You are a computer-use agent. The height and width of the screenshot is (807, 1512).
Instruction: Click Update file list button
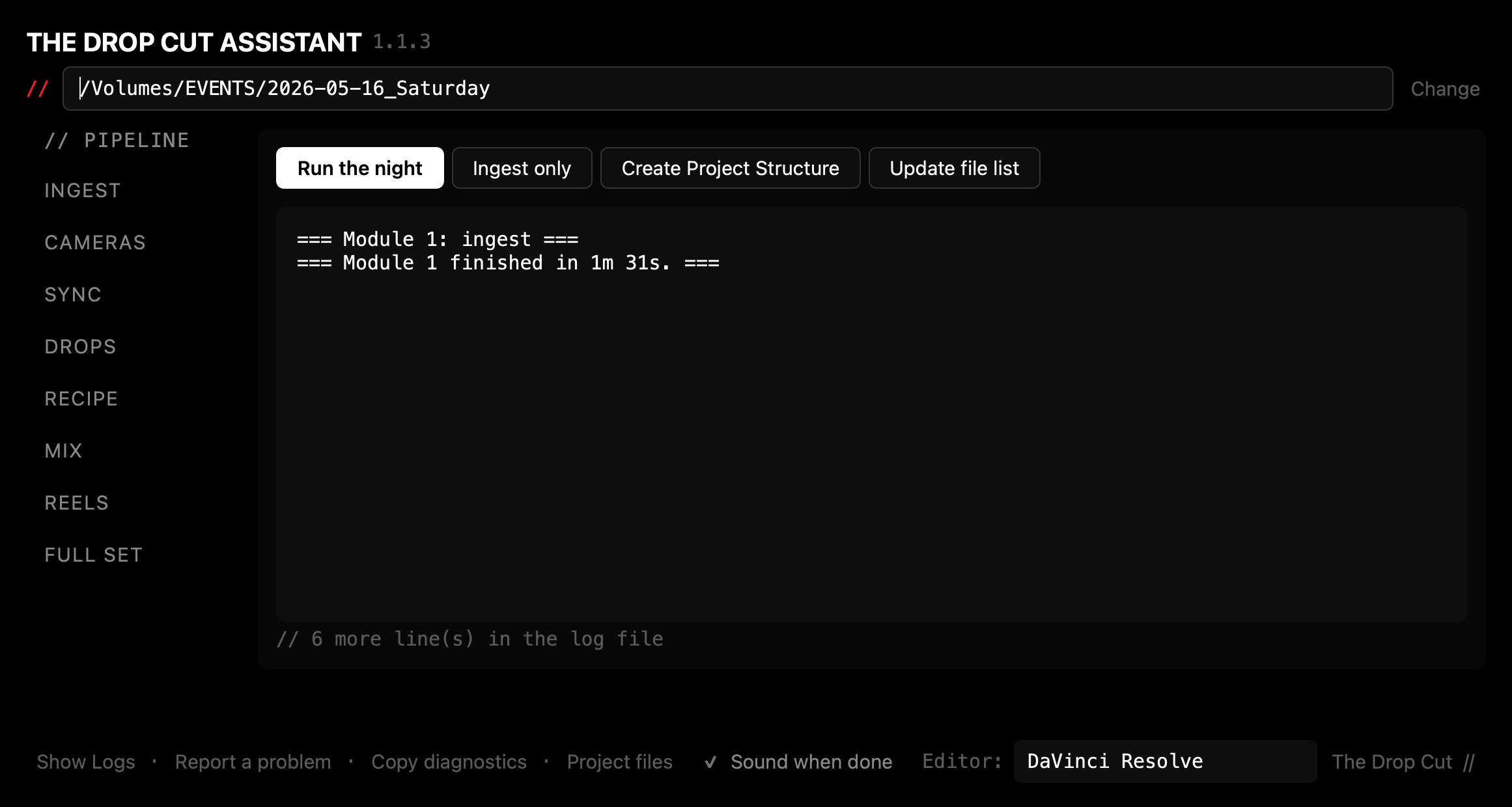tap(954, 168)
